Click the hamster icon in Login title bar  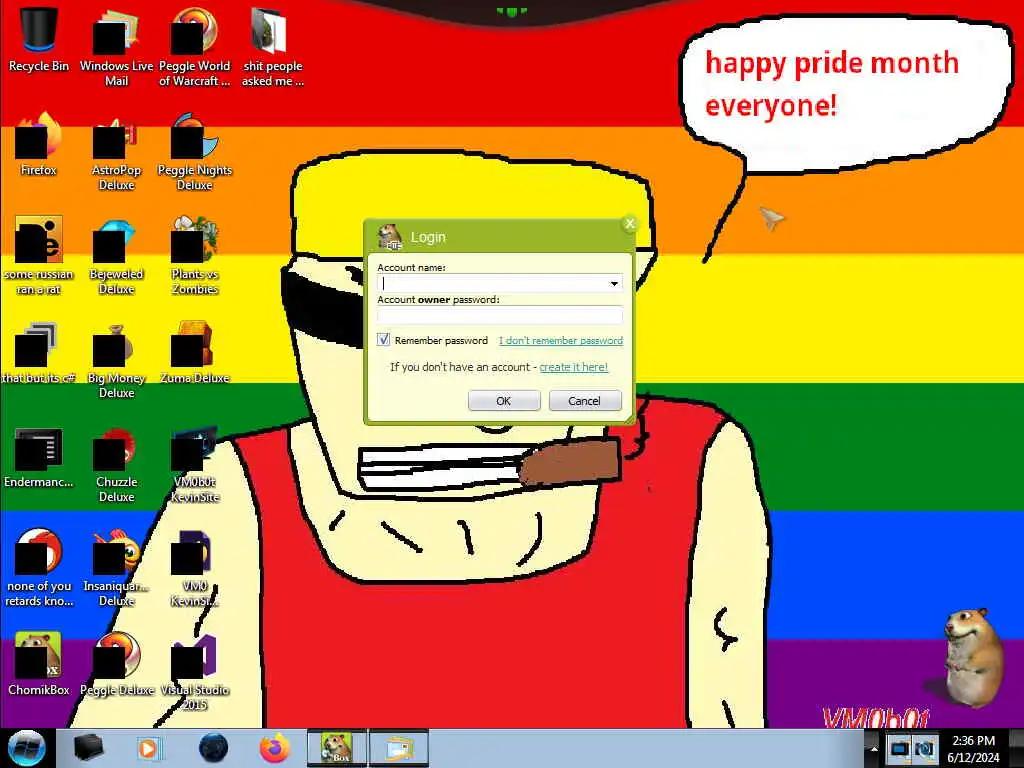pyautogui.click(x=390, y=236)
